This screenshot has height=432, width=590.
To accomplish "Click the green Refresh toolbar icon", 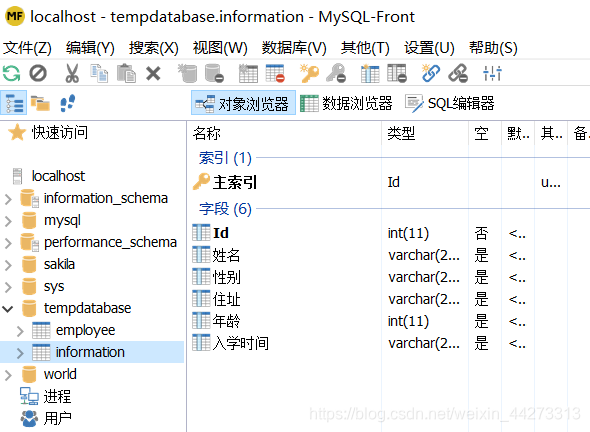I will tap(11, 73).
